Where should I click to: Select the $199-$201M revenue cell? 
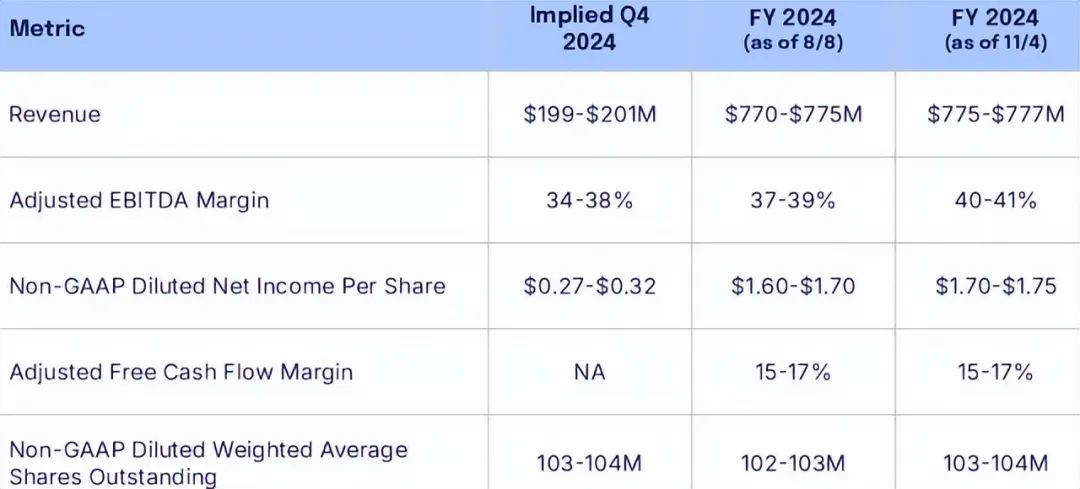[590, 114]
